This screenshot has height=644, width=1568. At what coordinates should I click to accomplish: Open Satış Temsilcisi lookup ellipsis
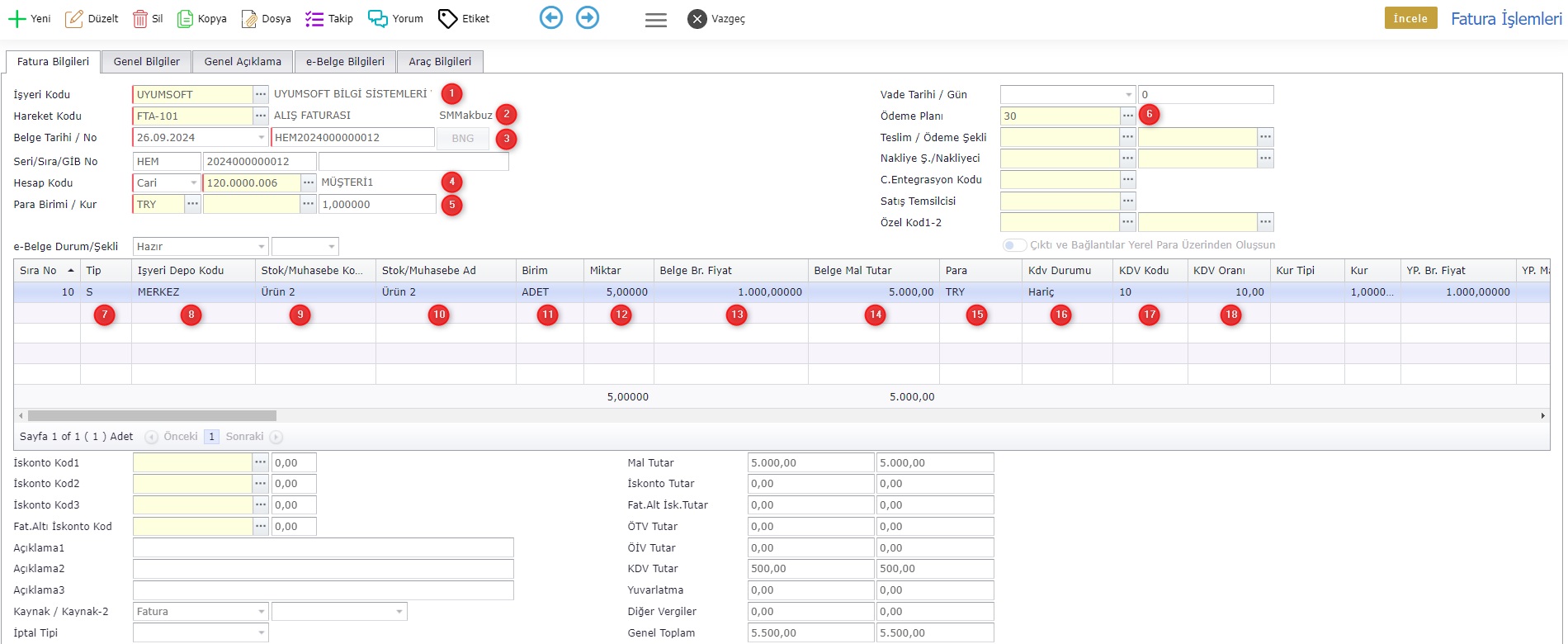[x=1128, y=201]
